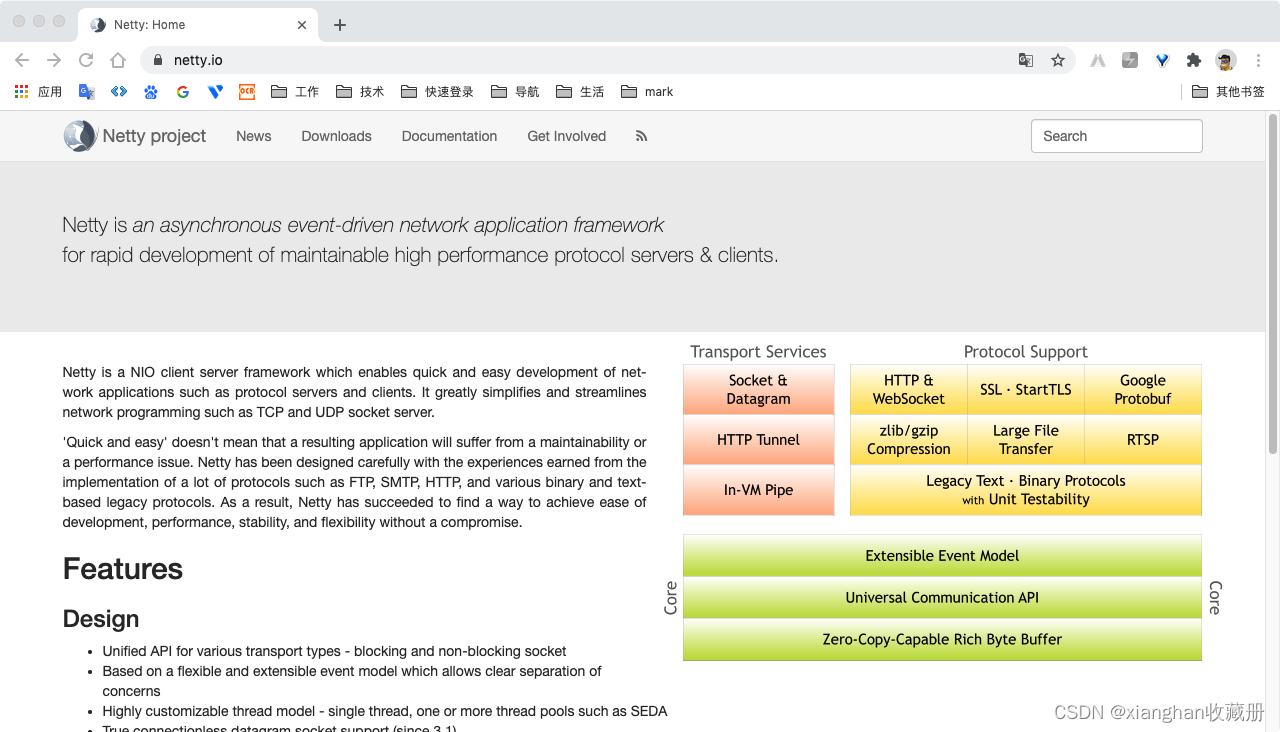Open the mark bookmark folder
This screenshot has height=732, width=1280.
coord(647,91)
